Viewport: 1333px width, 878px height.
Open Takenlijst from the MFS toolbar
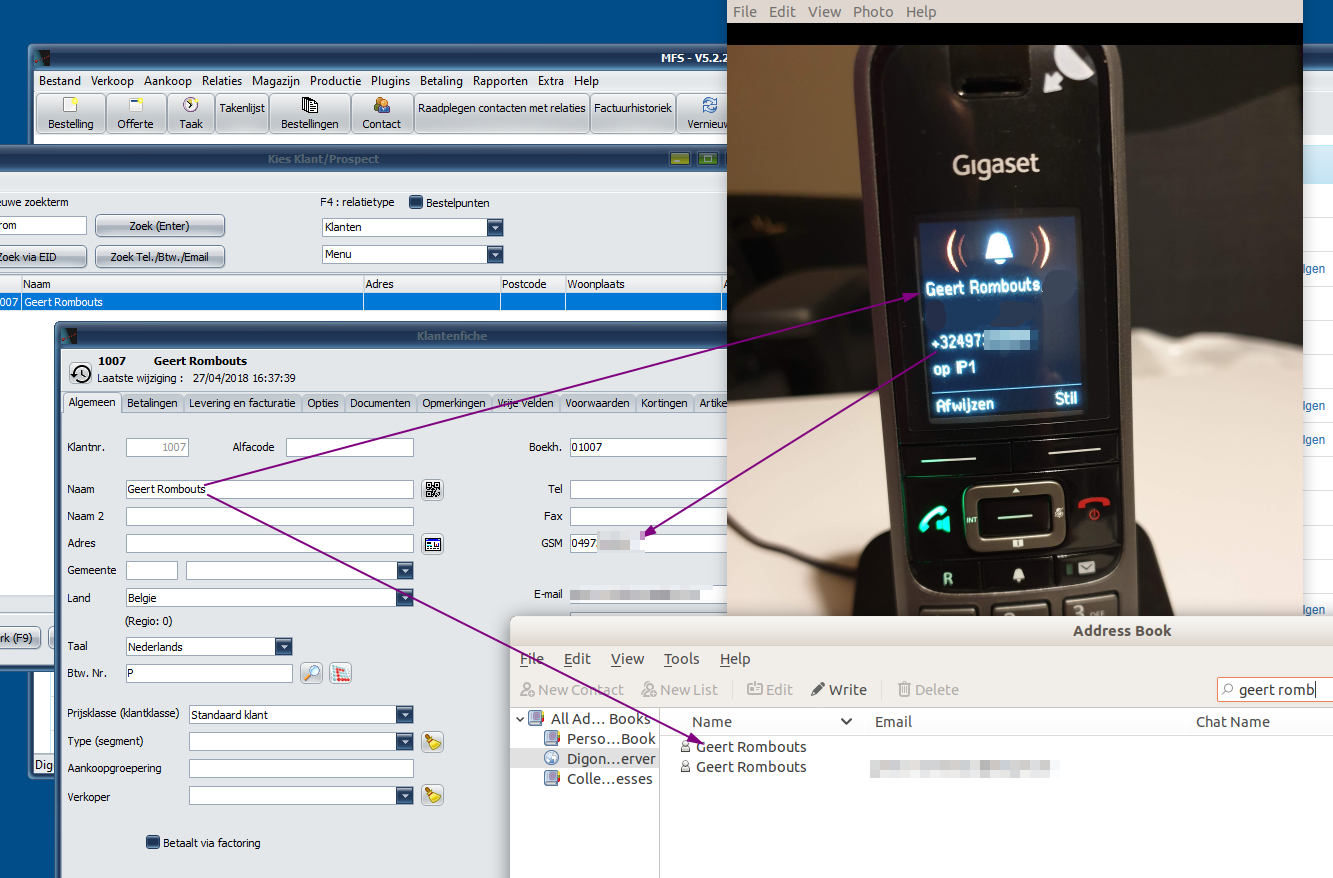point(242,113)
